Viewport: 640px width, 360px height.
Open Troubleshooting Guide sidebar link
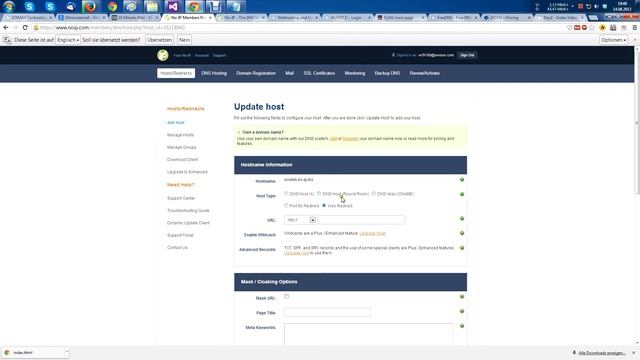[x=188, y=210]
